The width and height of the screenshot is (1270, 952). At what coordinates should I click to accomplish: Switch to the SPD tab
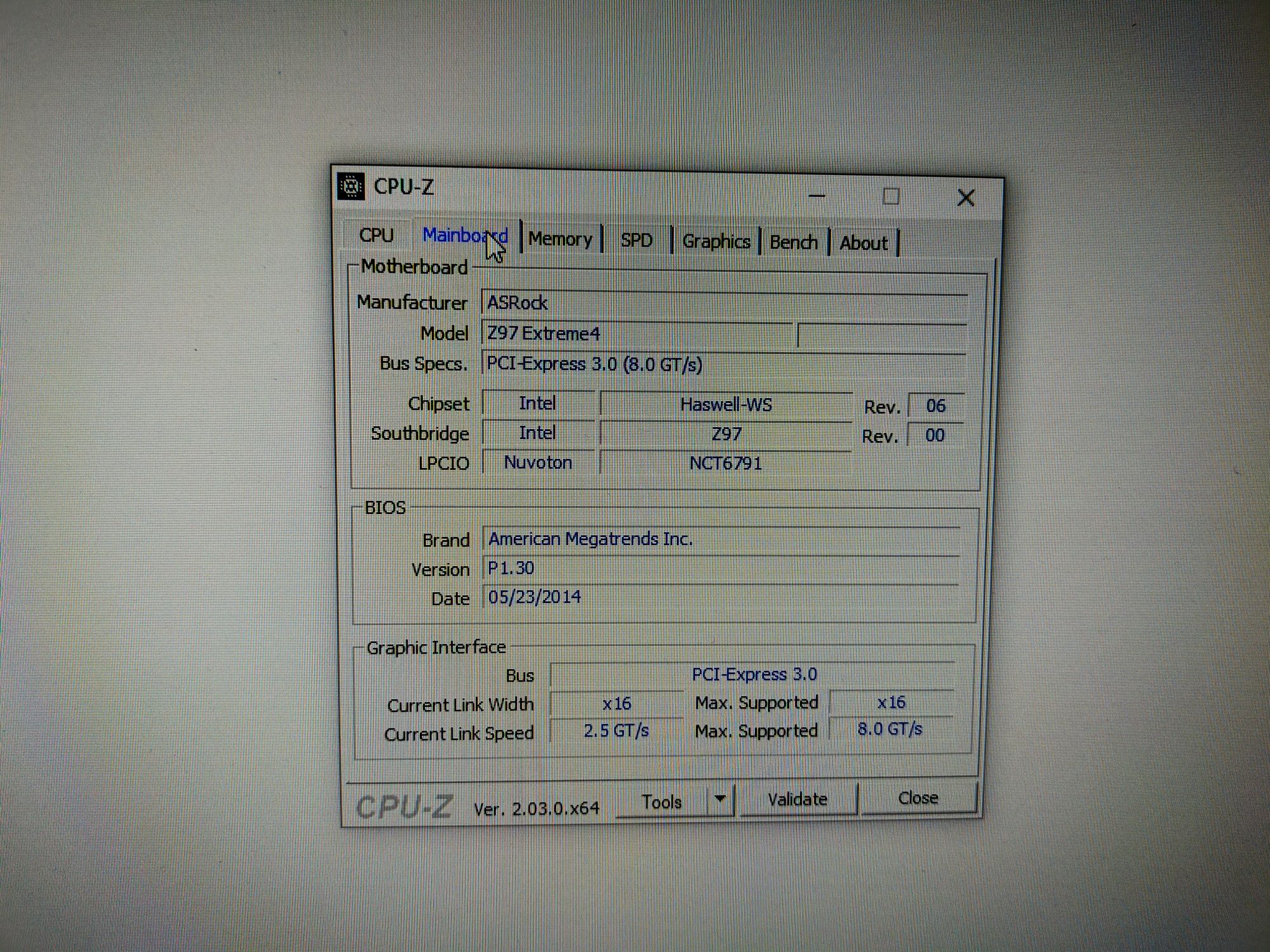pyautogui.click(x=636, y=241)
